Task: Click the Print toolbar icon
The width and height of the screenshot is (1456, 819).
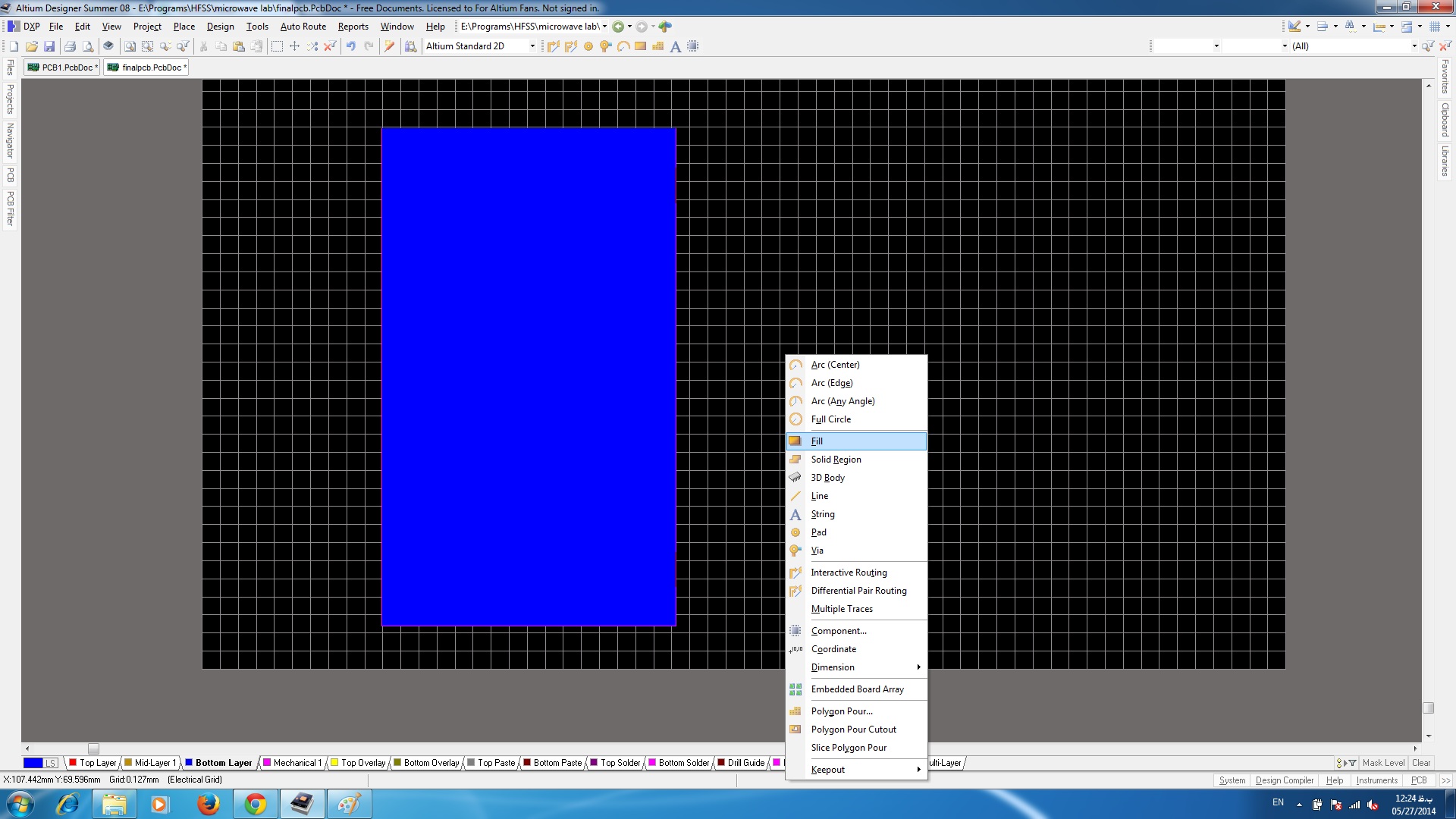Action: point(70,46)
